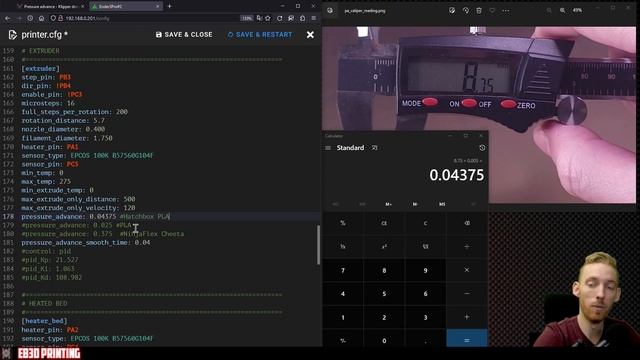Click the multiply key in Calculator

pyautogui.click(x=467, y=270)
